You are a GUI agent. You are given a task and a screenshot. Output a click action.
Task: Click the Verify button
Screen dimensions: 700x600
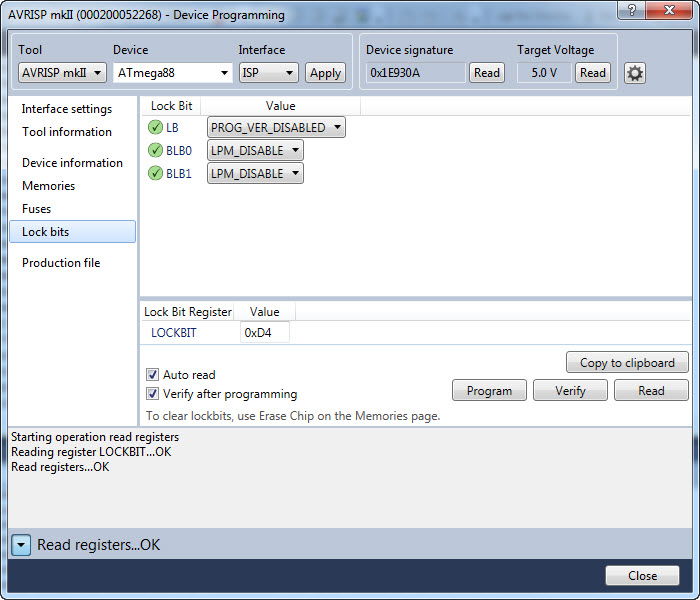(x=570, y=390)
